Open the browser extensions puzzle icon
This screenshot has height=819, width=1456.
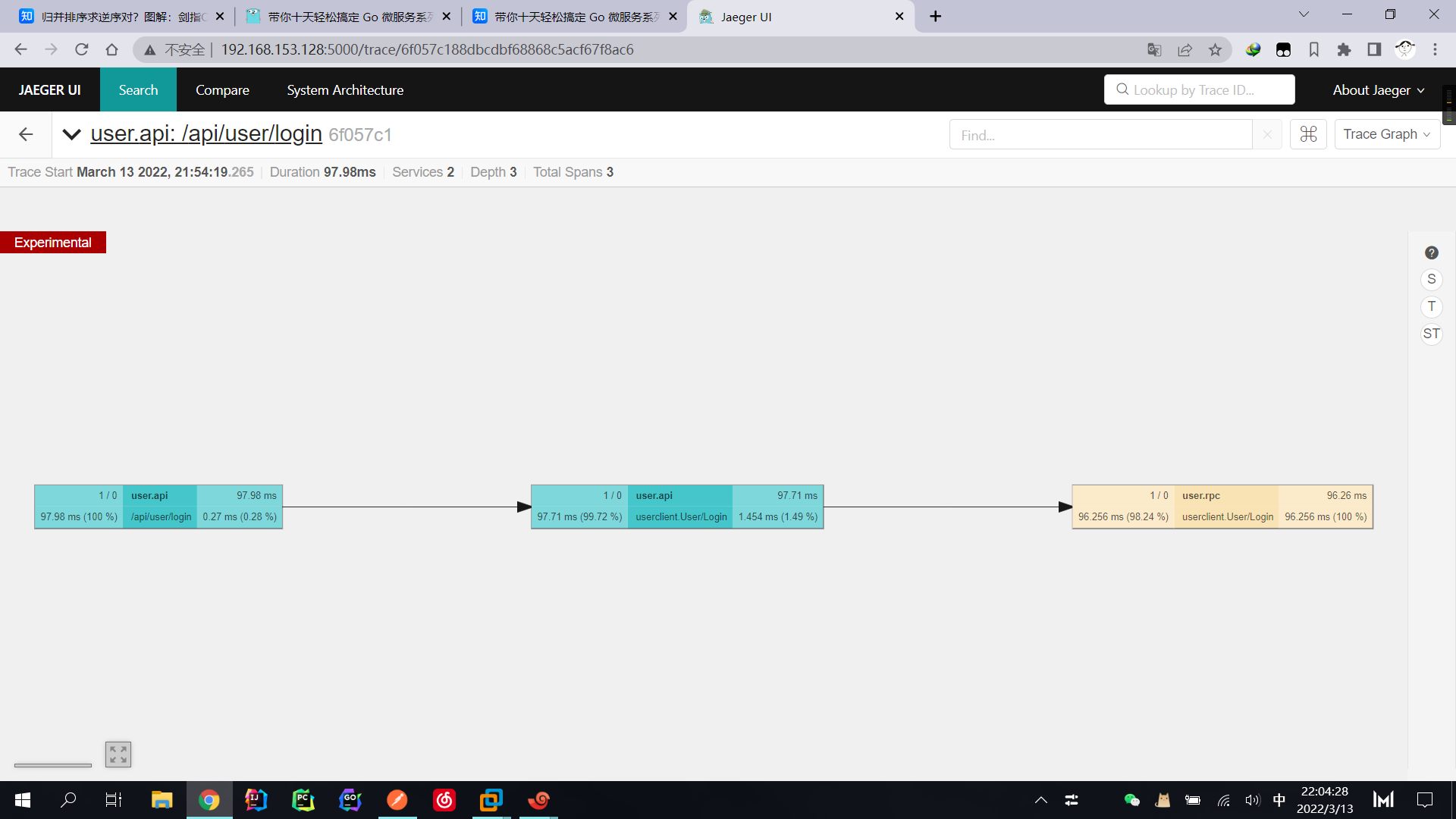pos(1344,50)
